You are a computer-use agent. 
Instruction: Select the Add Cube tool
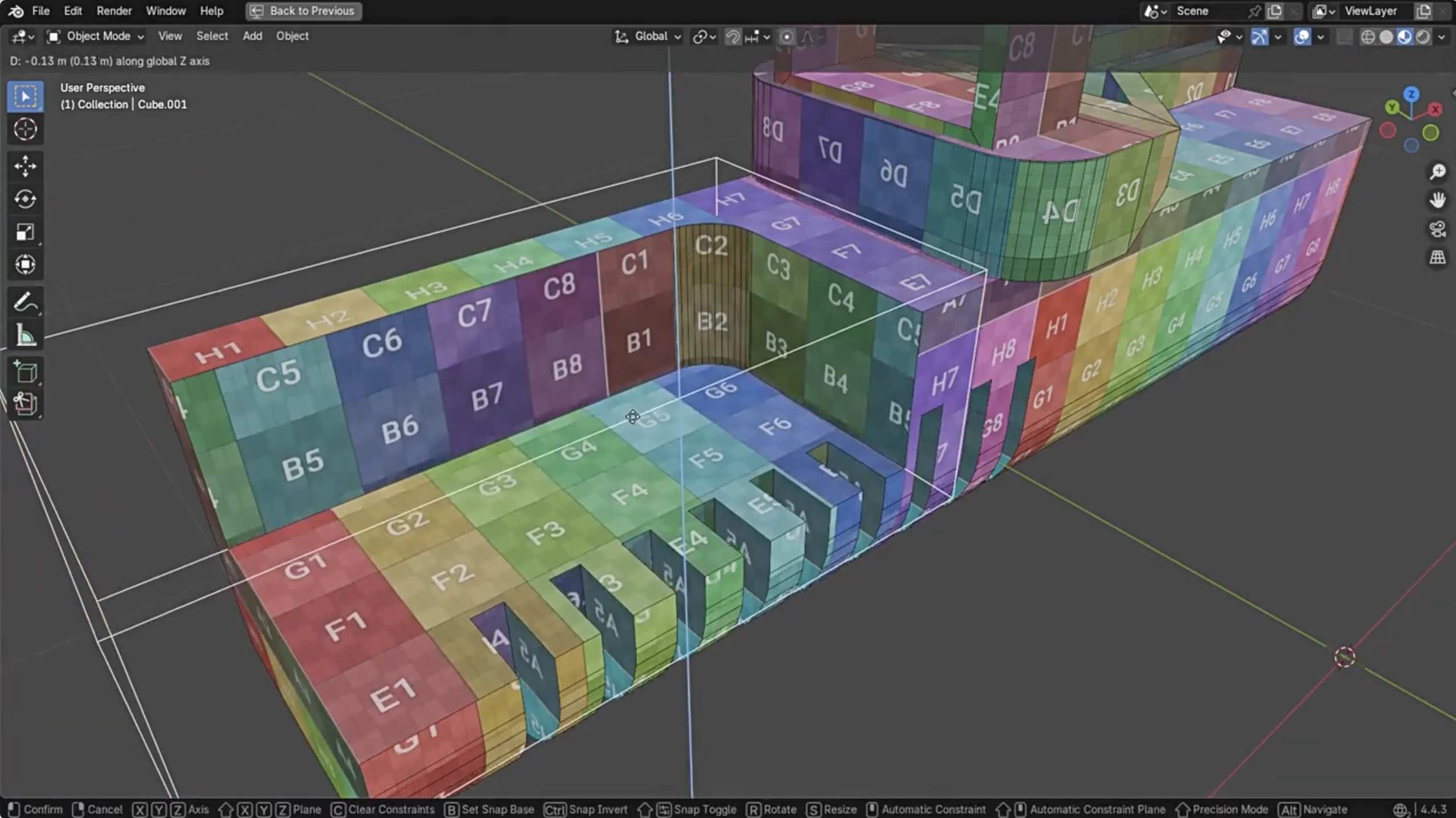coord(25,372)
